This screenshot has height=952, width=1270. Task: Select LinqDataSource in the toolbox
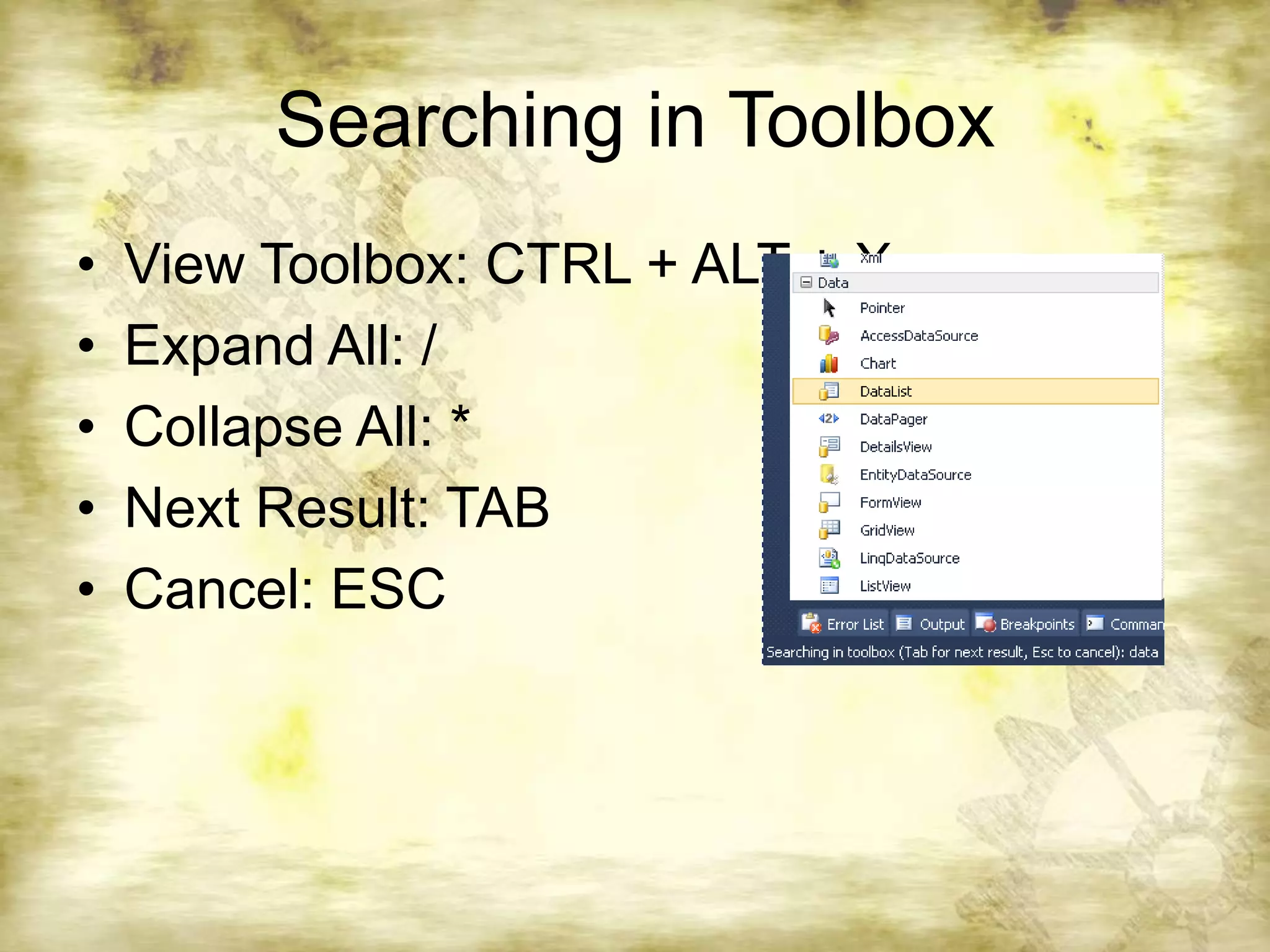975,558
